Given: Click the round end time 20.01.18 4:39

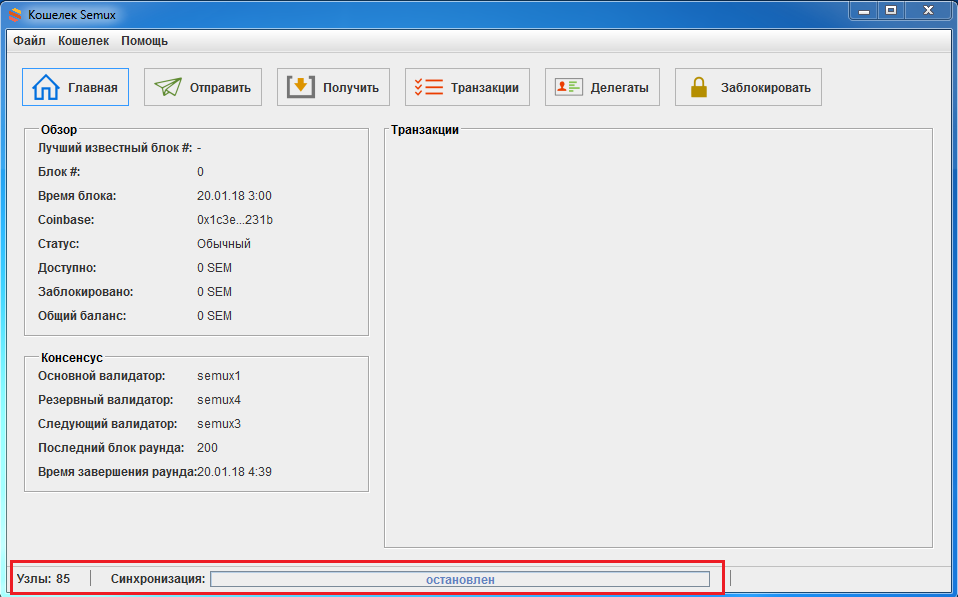Looking at the screenshot, I should tap(234, 472).
